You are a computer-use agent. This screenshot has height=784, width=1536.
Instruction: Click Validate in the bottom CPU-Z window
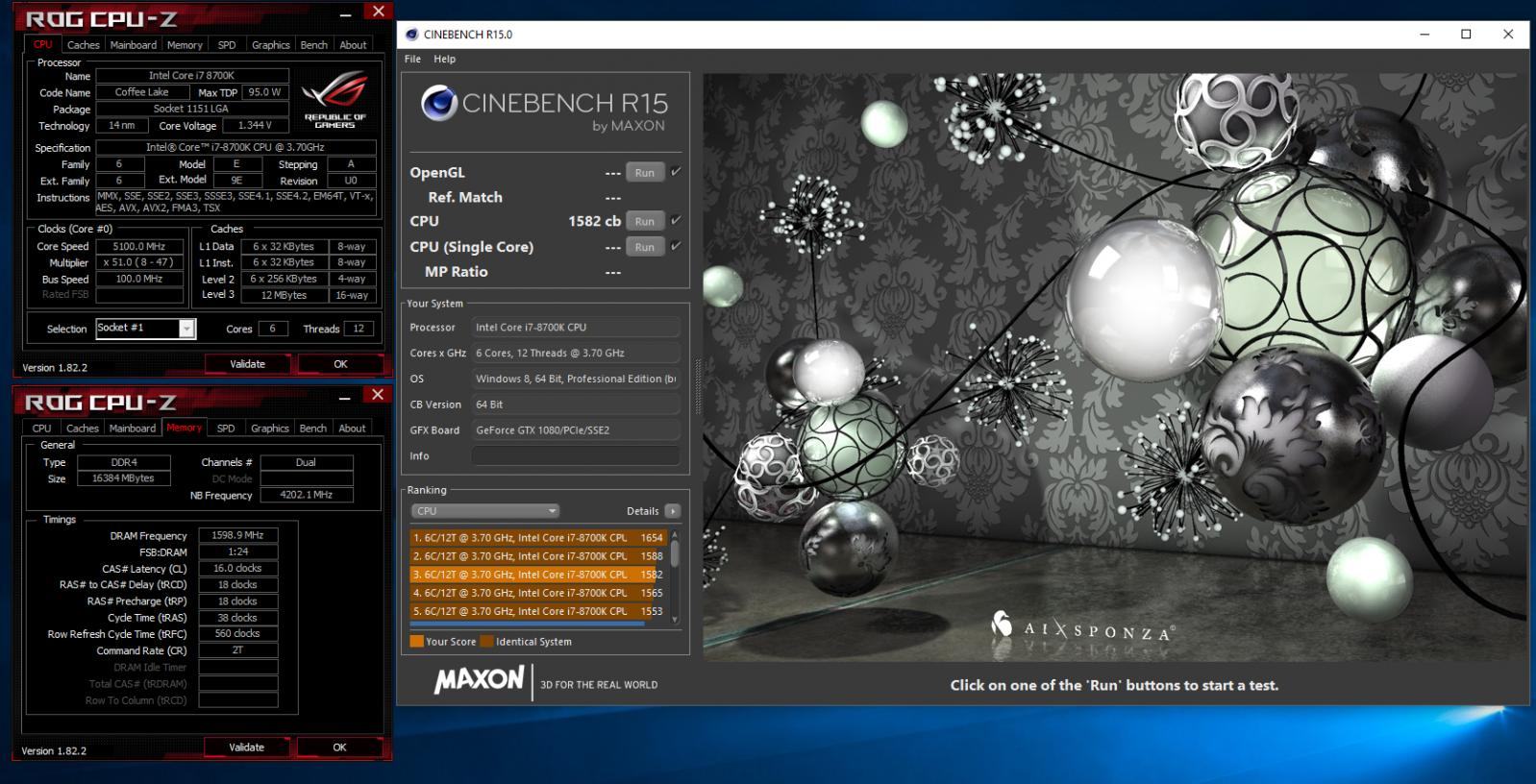point(246,747)
